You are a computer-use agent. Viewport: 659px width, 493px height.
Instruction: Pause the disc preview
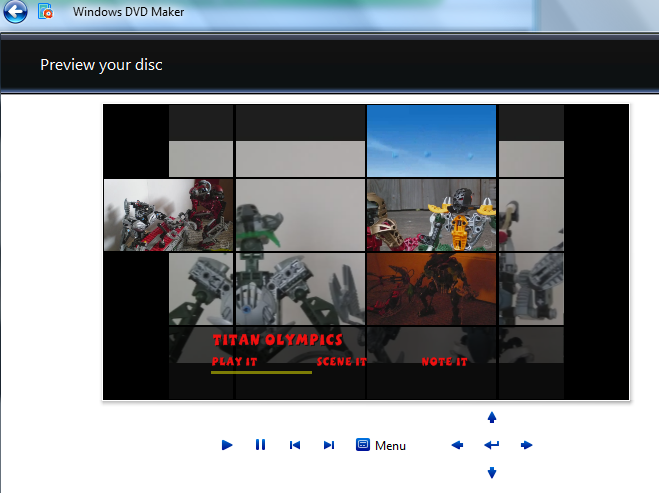(261, 445)
